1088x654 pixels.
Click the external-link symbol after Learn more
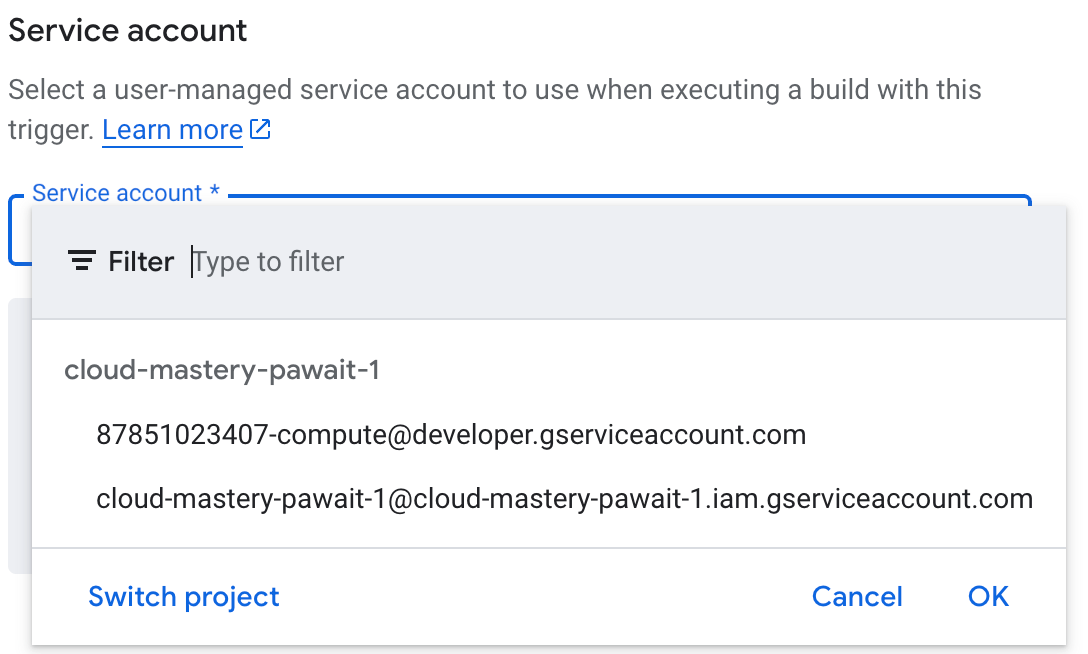(x=259, y=128)
